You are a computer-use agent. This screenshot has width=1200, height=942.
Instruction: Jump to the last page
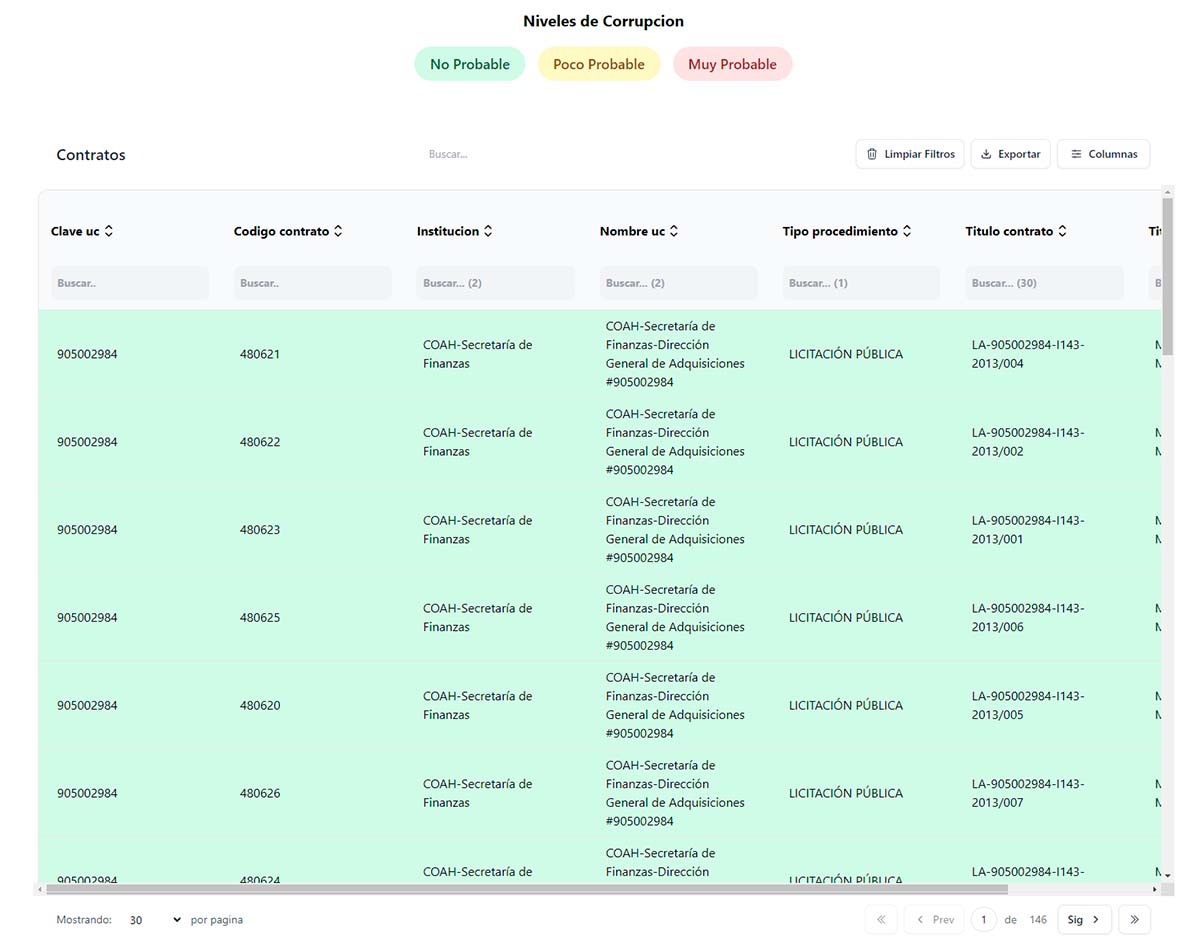click(x=1134, y=920)
